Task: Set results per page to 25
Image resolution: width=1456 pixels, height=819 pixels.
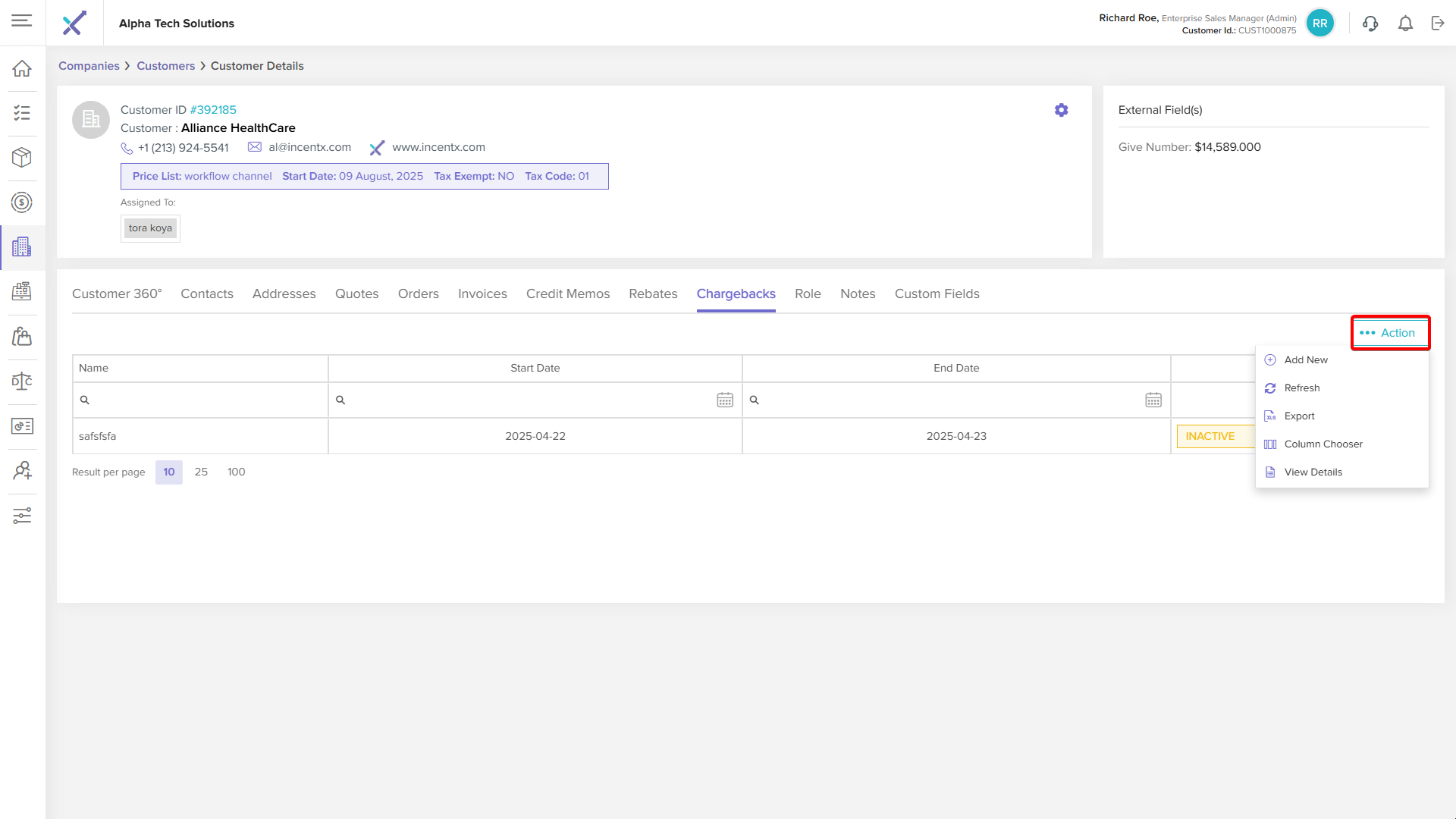Action: click(201, 472)
